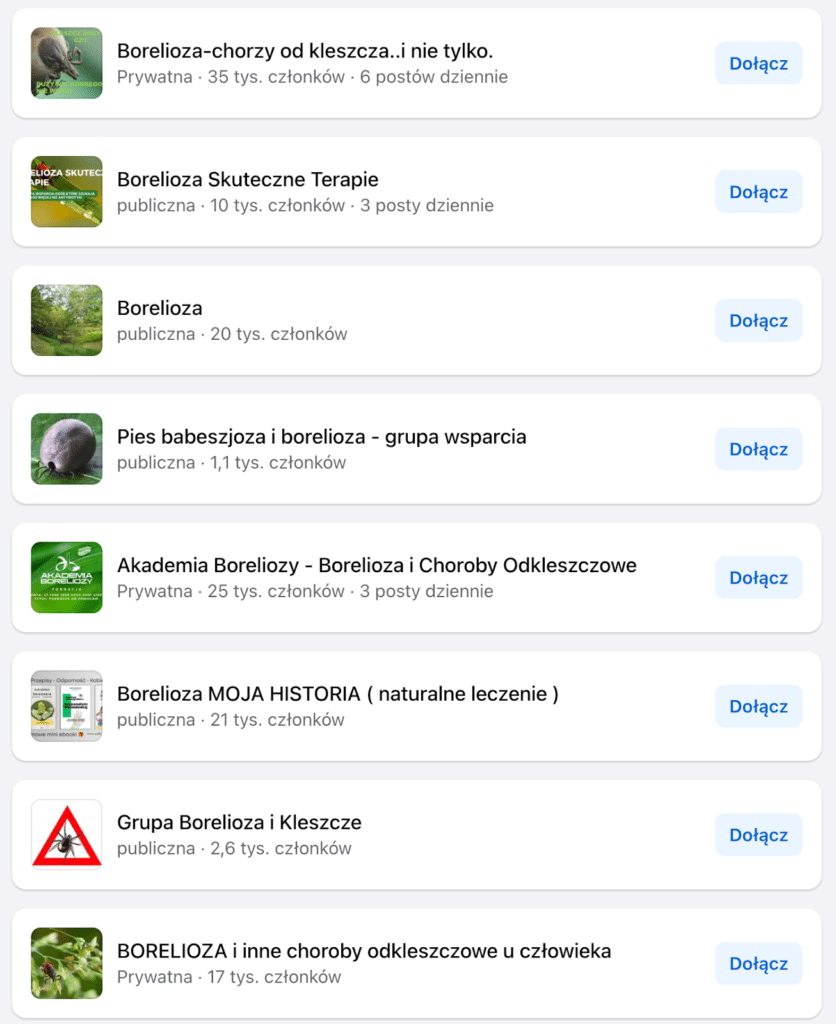Open the Akademia Boreliozy group title link

click(x=377, y=566)
